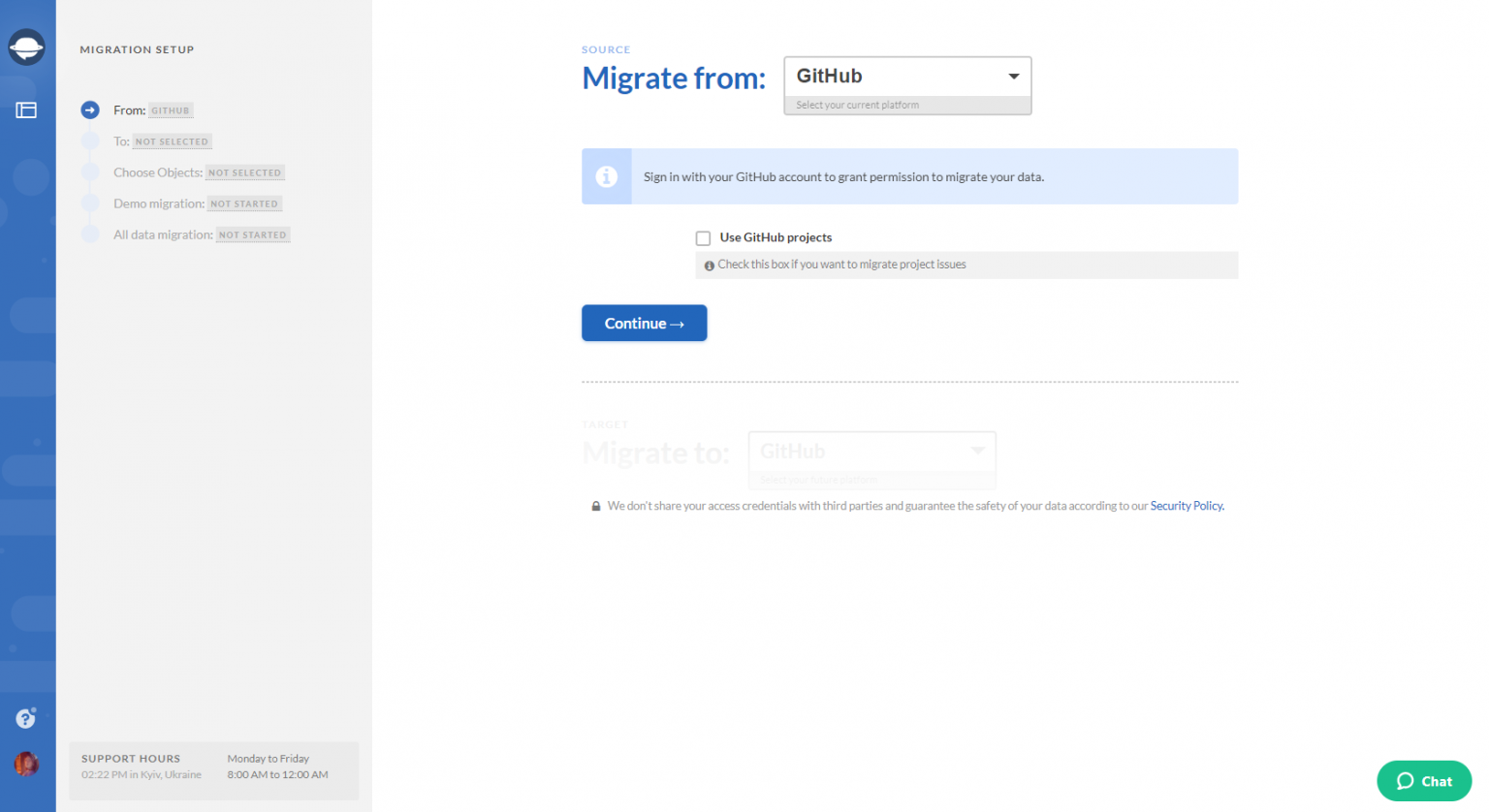Click your profile avatar at sidebar bottom

tap(26, 765)
